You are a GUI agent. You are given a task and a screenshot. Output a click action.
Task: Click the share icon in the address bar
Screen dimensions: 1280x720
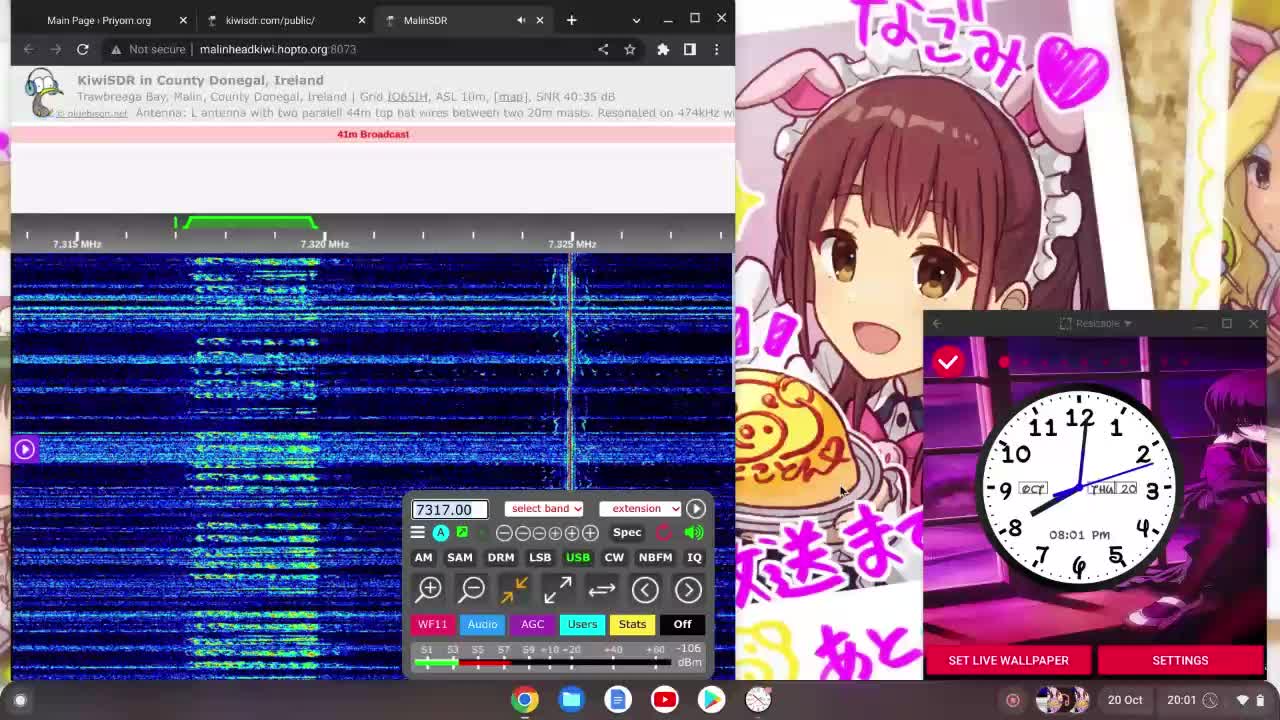point(603,49)
